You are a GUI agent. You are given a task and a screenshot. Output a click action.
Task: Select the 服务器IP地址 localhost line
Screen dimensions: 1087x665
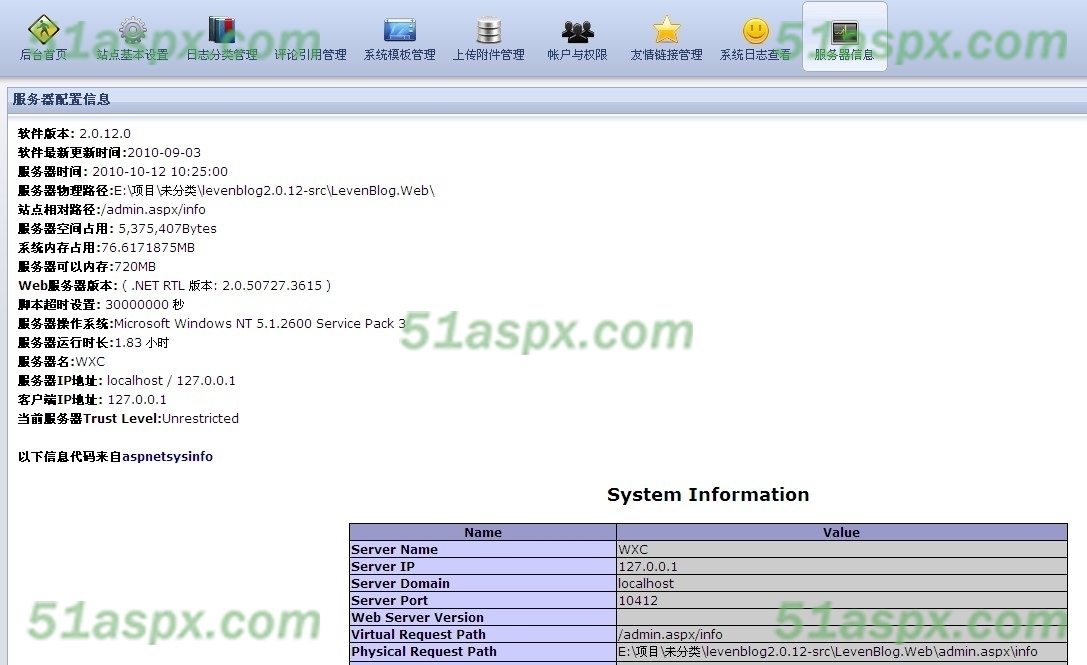click(x=127, y=381)
